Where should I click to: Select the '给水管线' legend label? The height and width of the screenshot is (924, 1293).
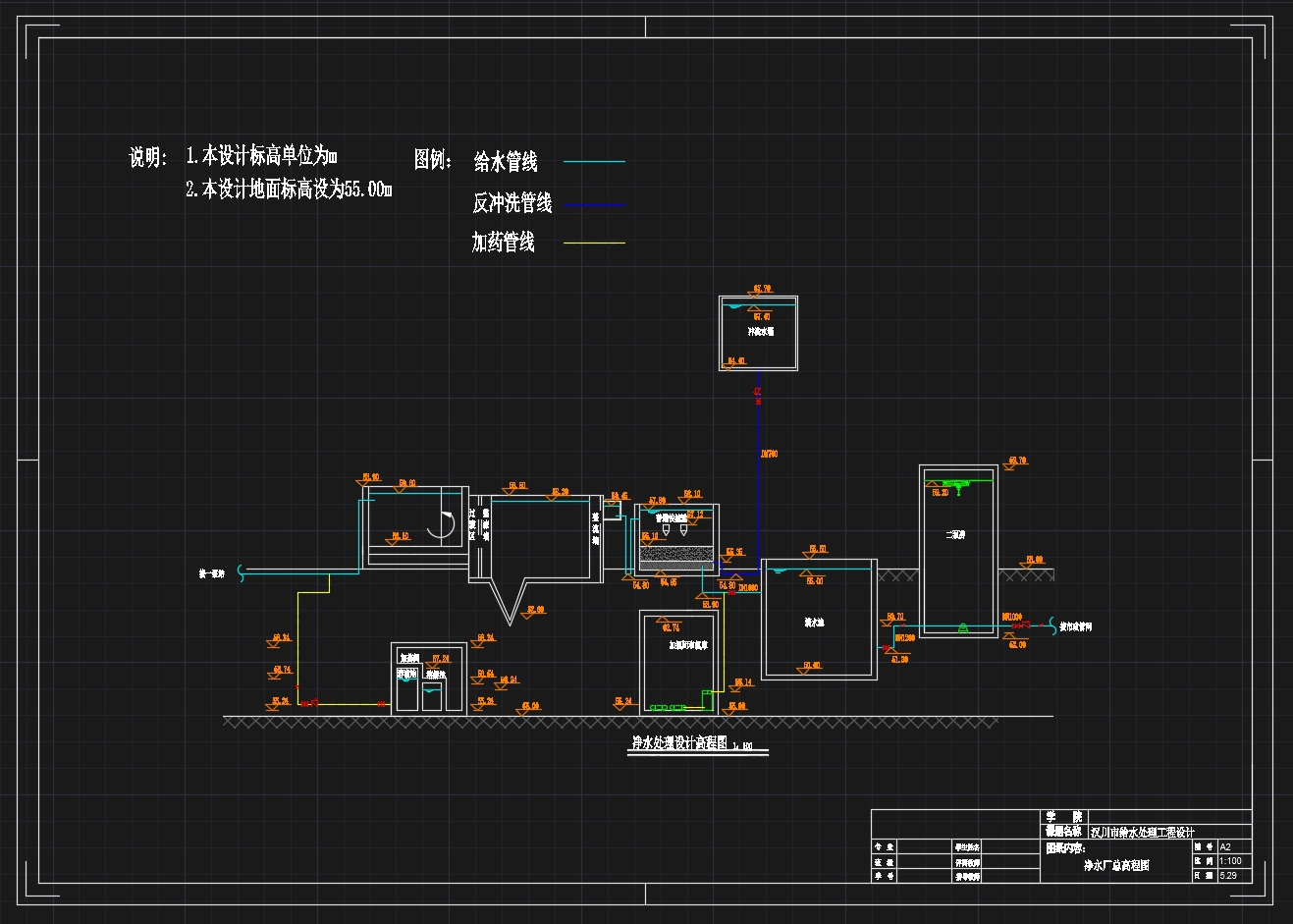[506, 161]
